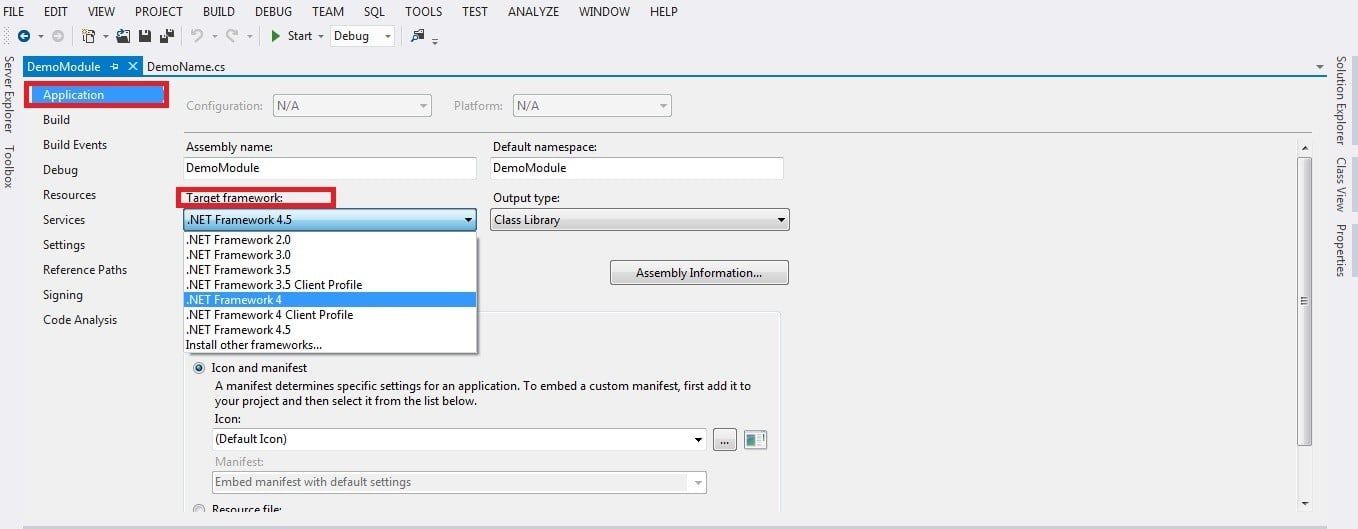Click the New Project toolbar icon

tap(89, 36)
